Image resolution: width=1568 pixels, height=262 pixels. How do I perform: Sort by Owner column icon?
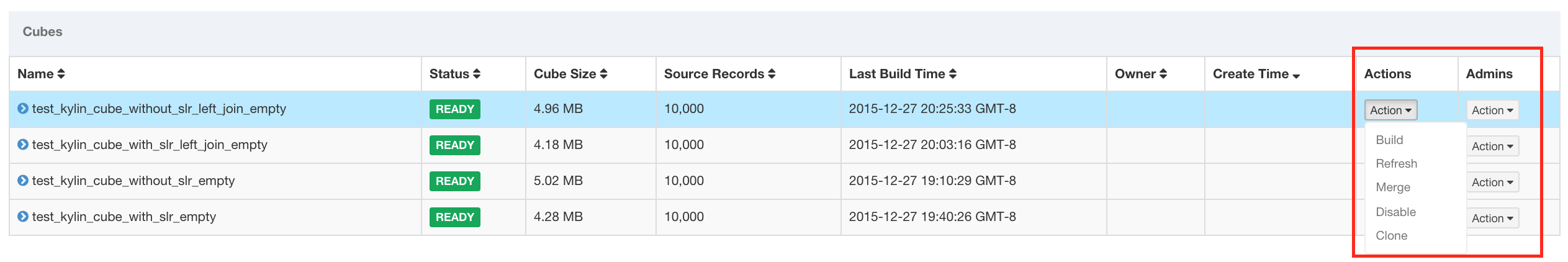coord(1163,74)
